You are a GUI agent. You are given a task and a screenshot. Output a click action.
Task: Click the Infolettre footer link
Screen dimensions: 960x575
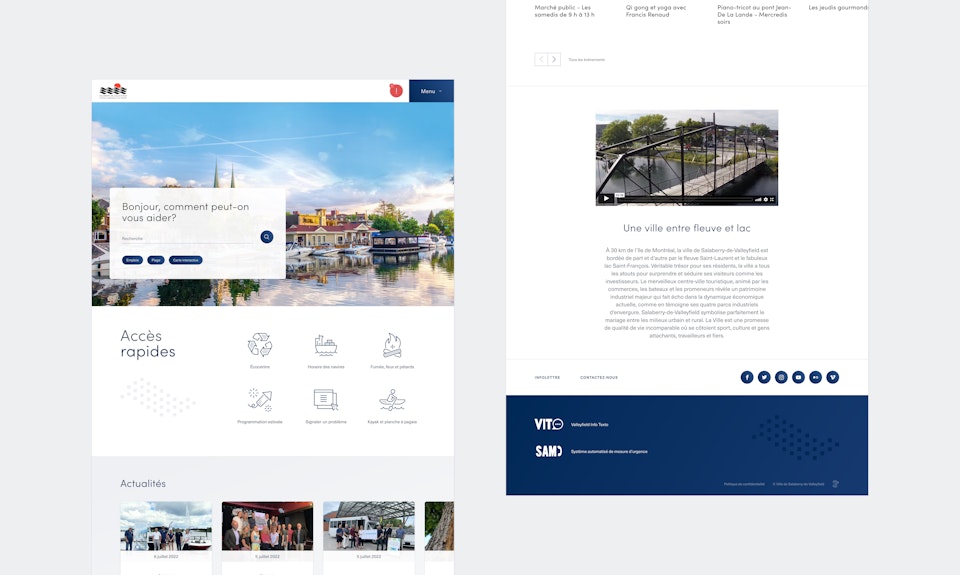[x=547, y=378]
